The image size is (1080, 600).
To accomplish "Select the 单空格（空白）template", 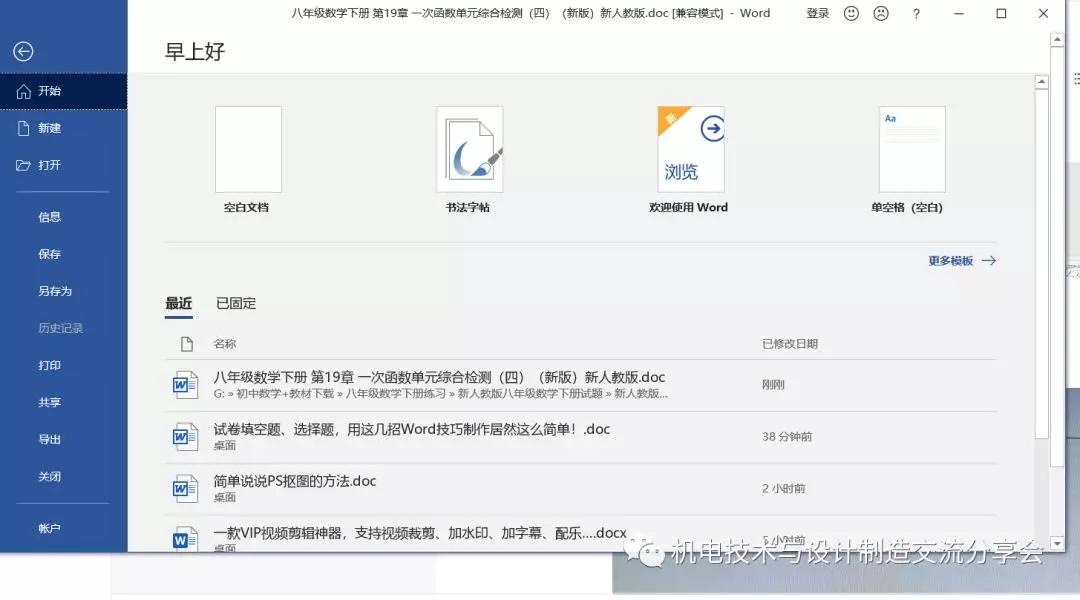I will (x=910, y=148).
